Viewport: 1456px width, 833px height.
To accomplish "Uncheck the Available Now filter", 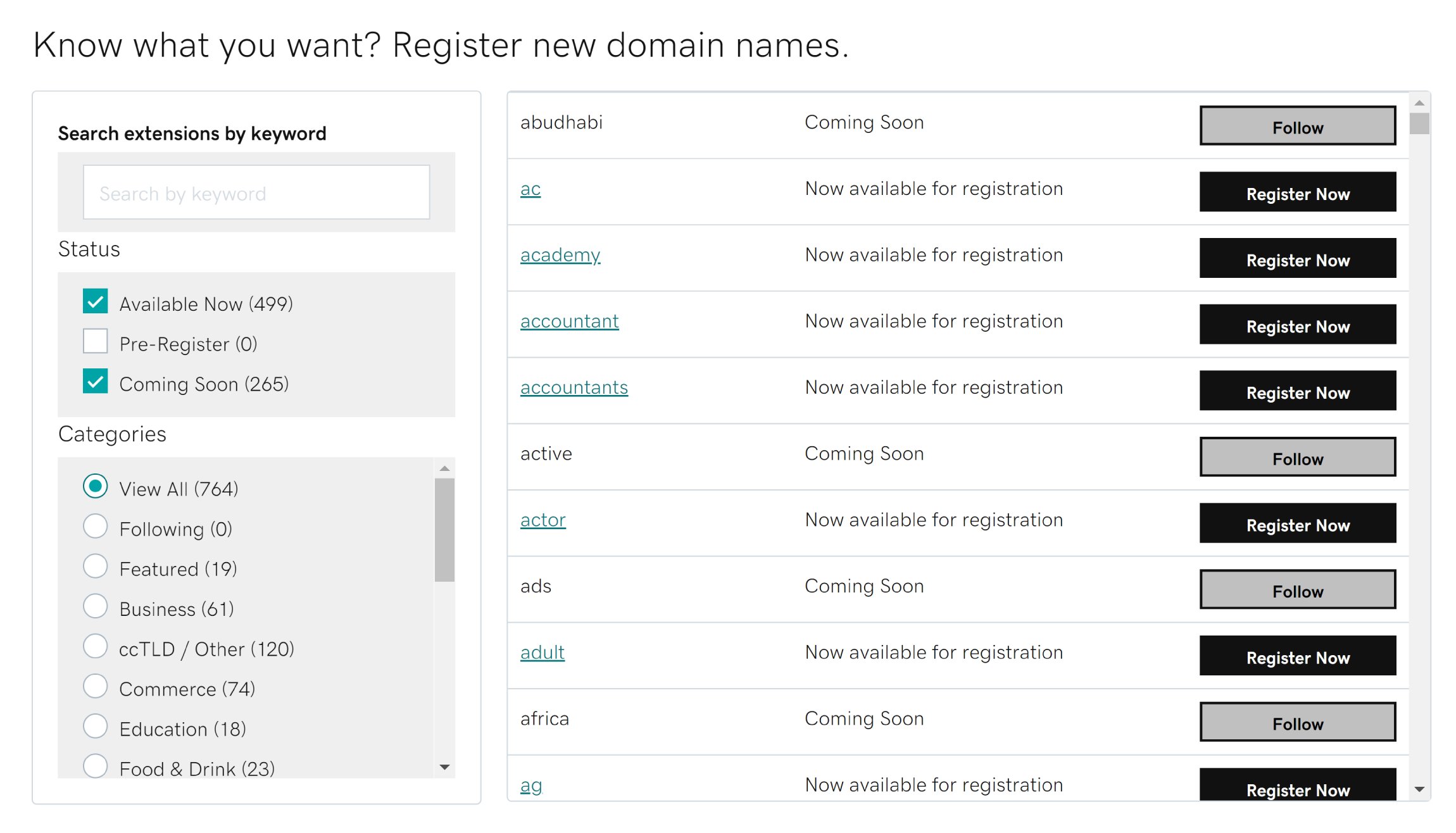I will (95, 302).
